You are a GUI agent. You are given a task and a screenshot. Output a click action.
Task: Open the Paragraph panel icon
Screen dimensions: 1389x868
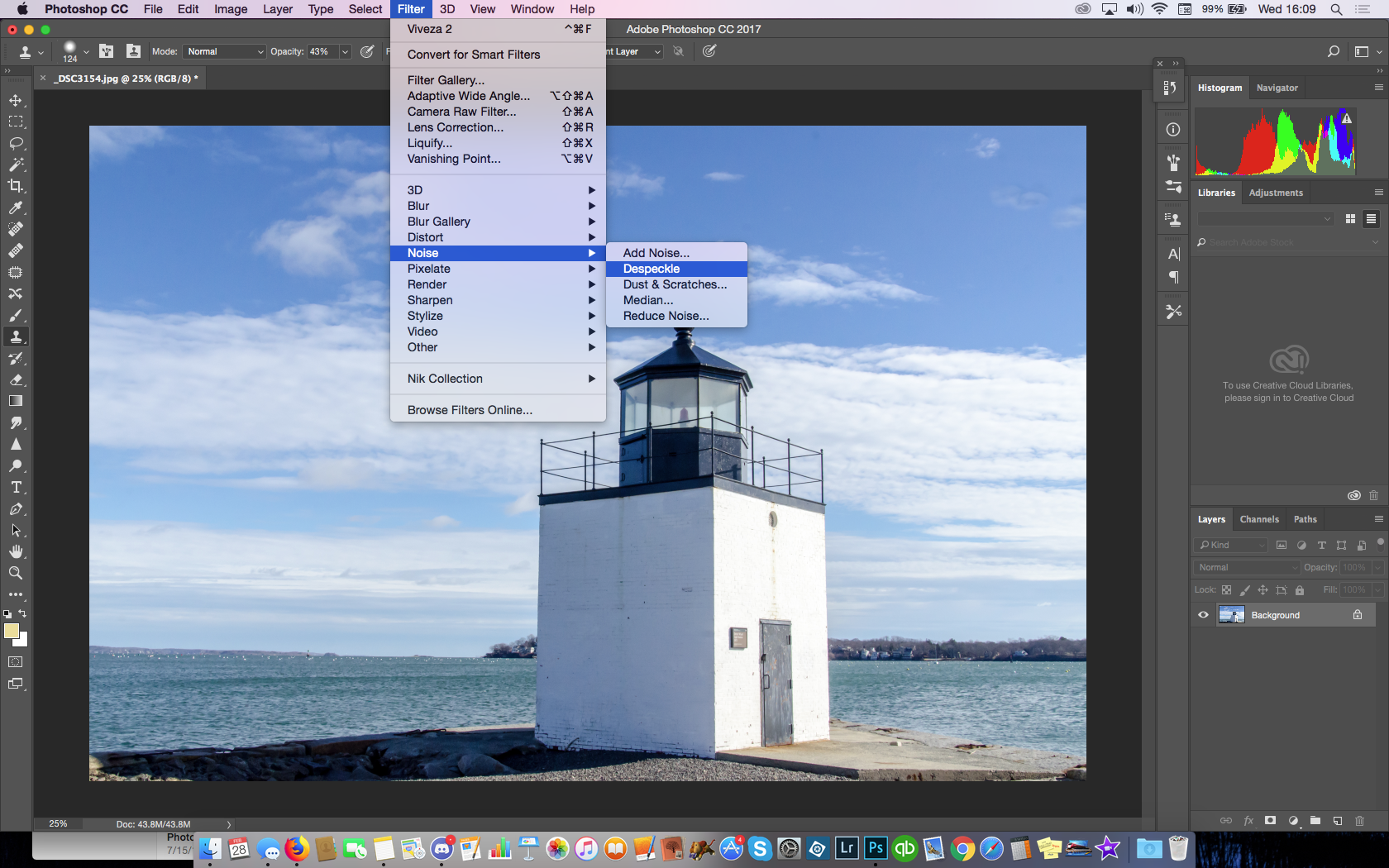[x=1172, y=277]
